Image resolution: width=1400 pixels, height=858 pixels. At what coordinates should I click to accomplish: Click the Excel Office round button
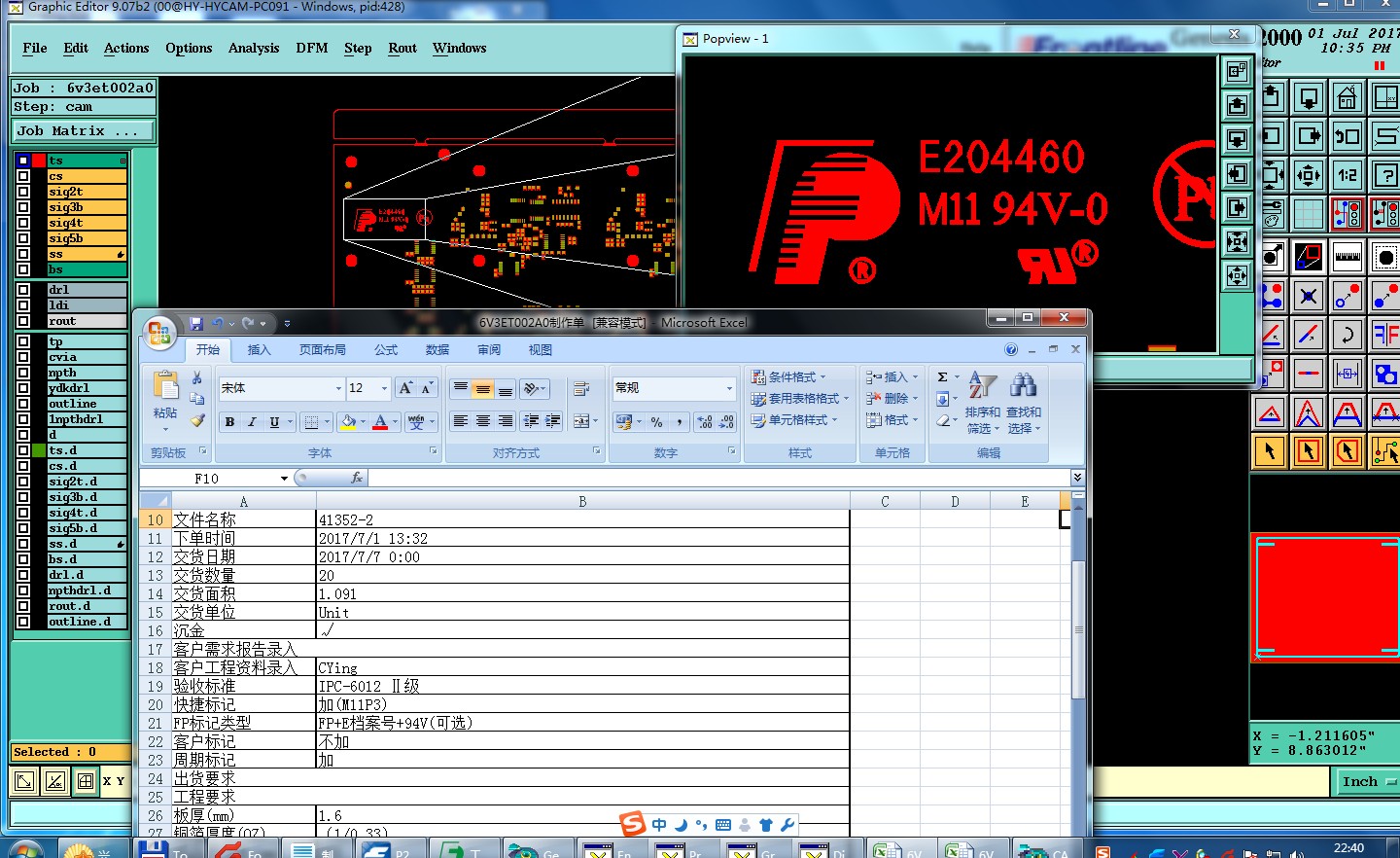(159, 334)
